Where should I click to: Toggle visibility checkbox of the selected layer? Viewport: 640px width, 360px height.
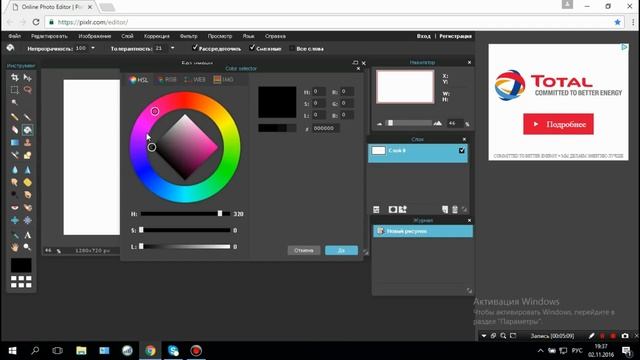coord(462,150)
